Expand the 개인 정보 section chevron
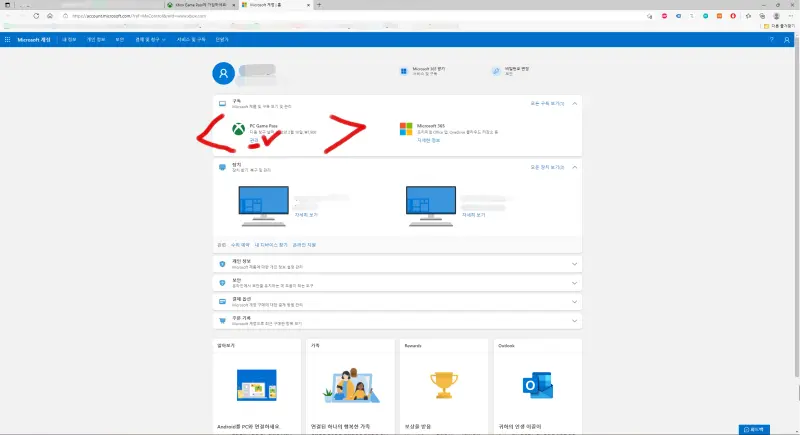The width and height of the screenshot is (800, 435). tap(574, 264)
